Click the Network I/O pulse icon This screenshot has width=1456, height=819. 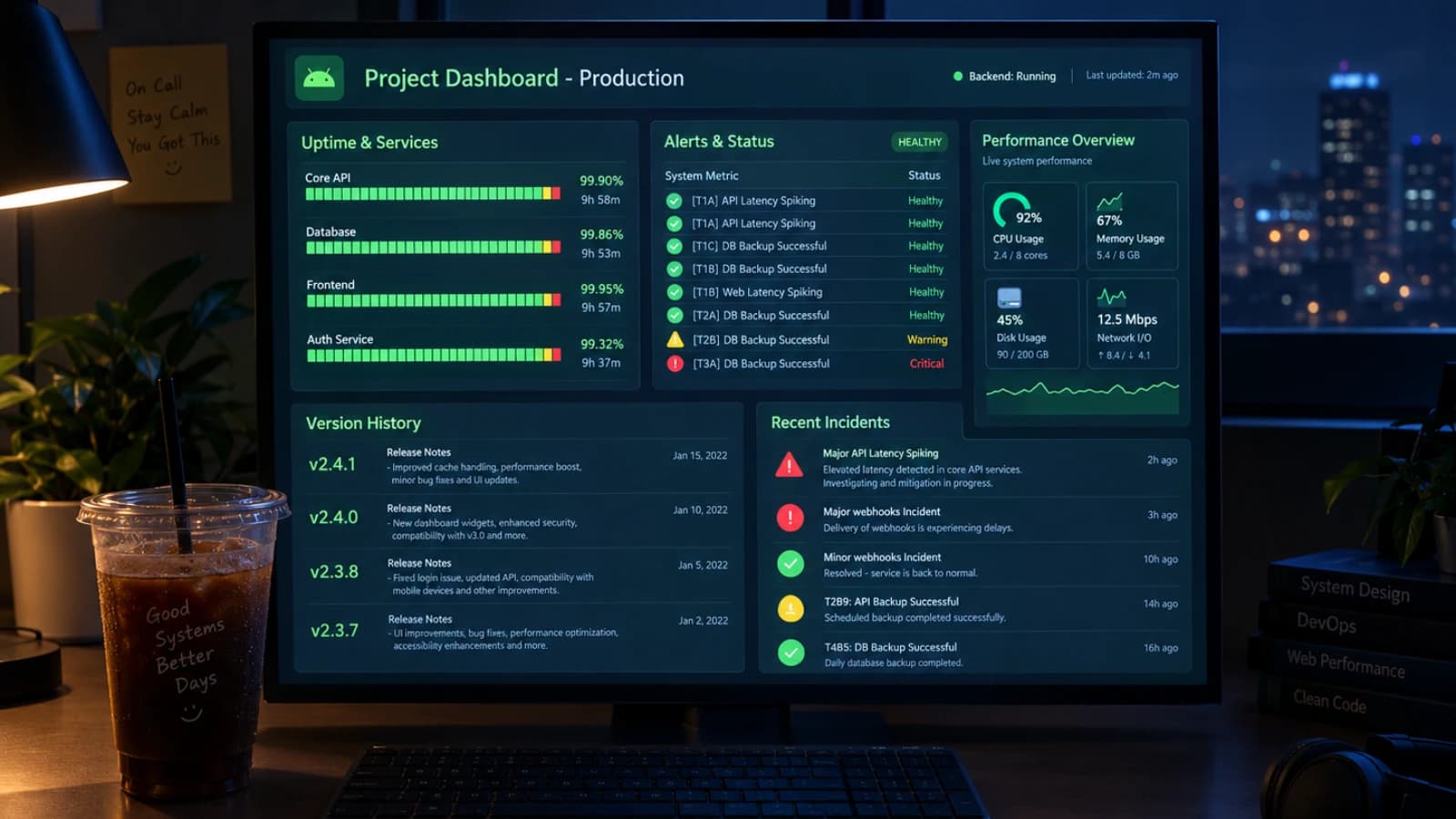(x=1111, y=297)
